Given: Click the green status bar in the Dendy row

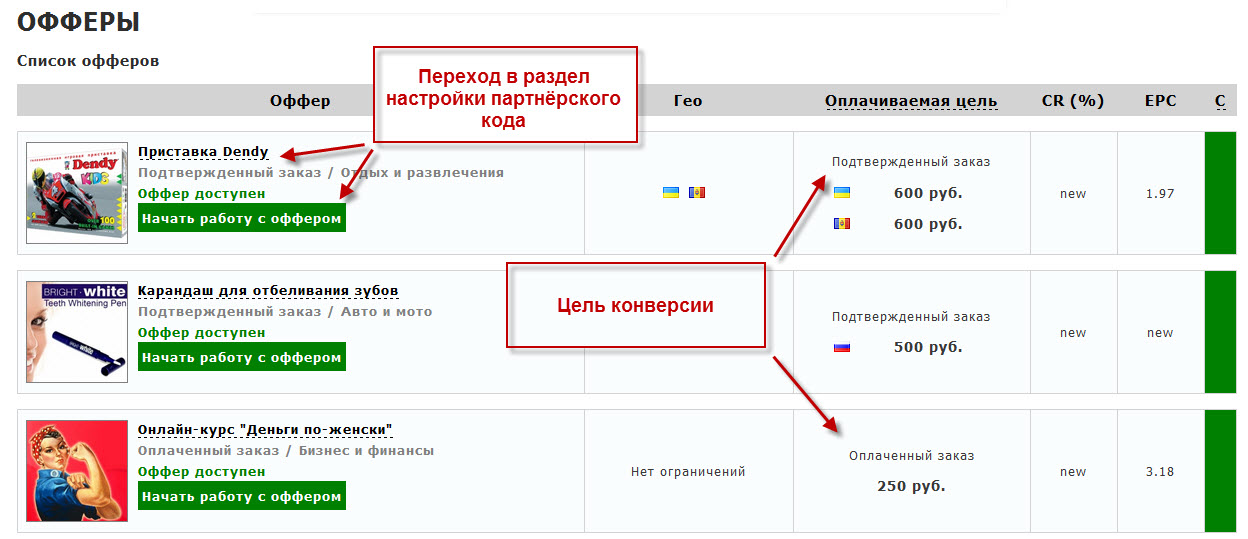Looking at the screenshot, I should point(1221,193).
